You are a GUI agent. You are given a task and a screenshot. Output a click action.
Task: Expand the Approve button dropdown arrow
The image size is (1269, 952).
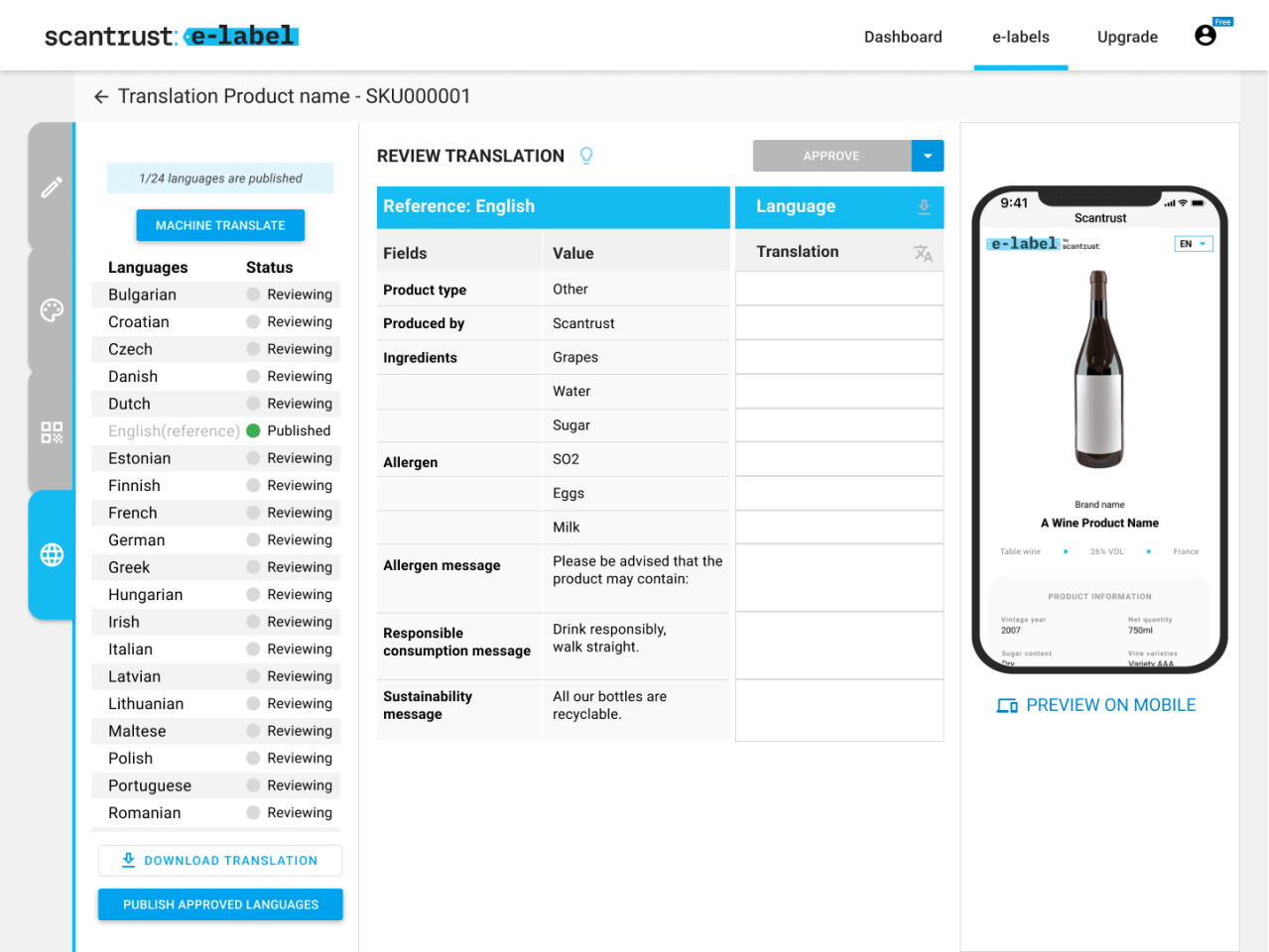pos(928,156)
